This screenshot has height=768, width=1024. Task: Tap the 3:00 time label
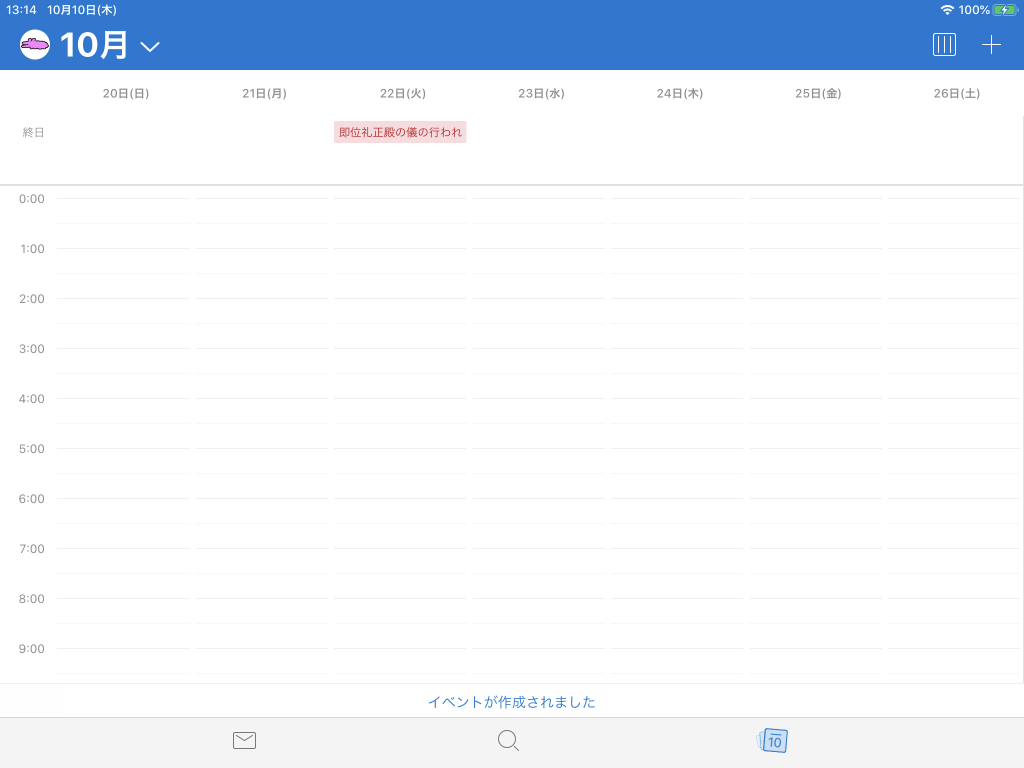pos(32,349)
